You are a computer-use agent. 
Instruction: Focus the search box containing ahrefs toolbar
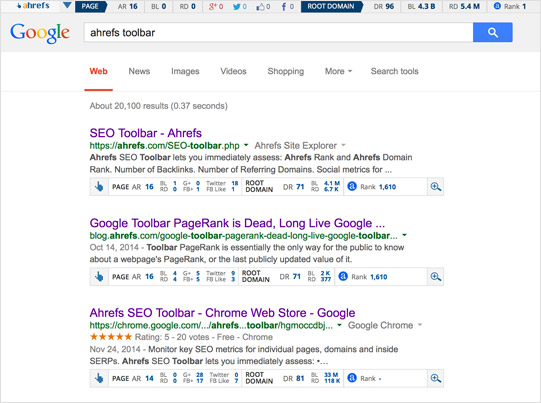(278, 32)
